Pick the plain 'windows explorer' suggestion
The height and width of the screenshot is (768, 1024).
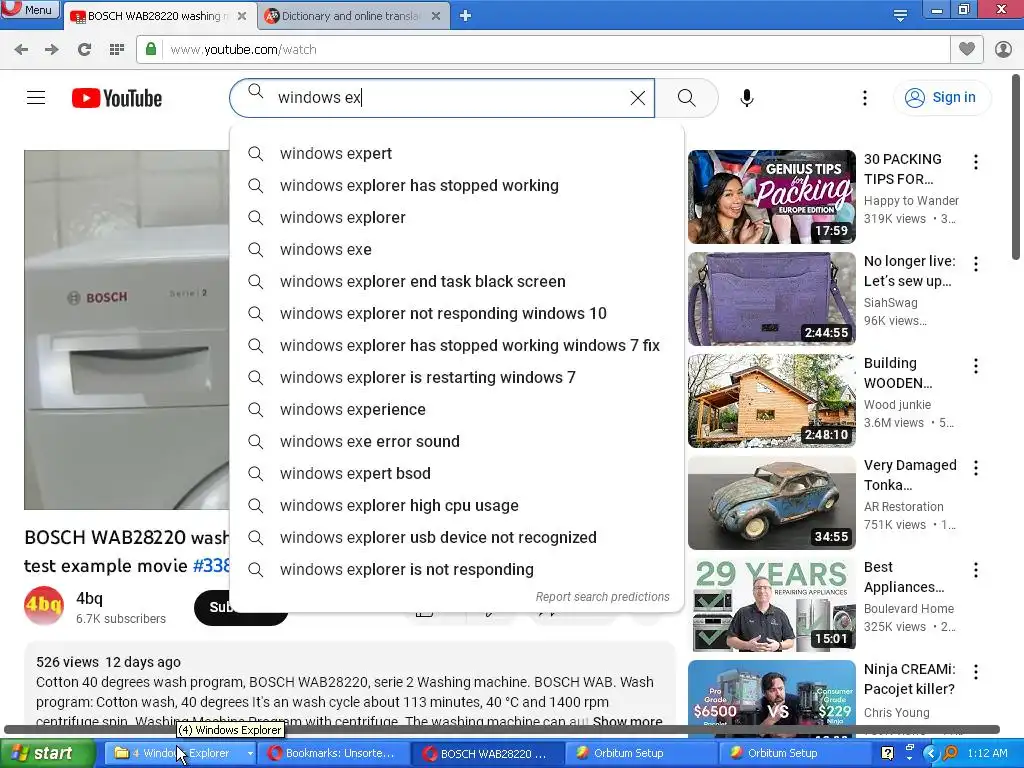coord(456,217)
